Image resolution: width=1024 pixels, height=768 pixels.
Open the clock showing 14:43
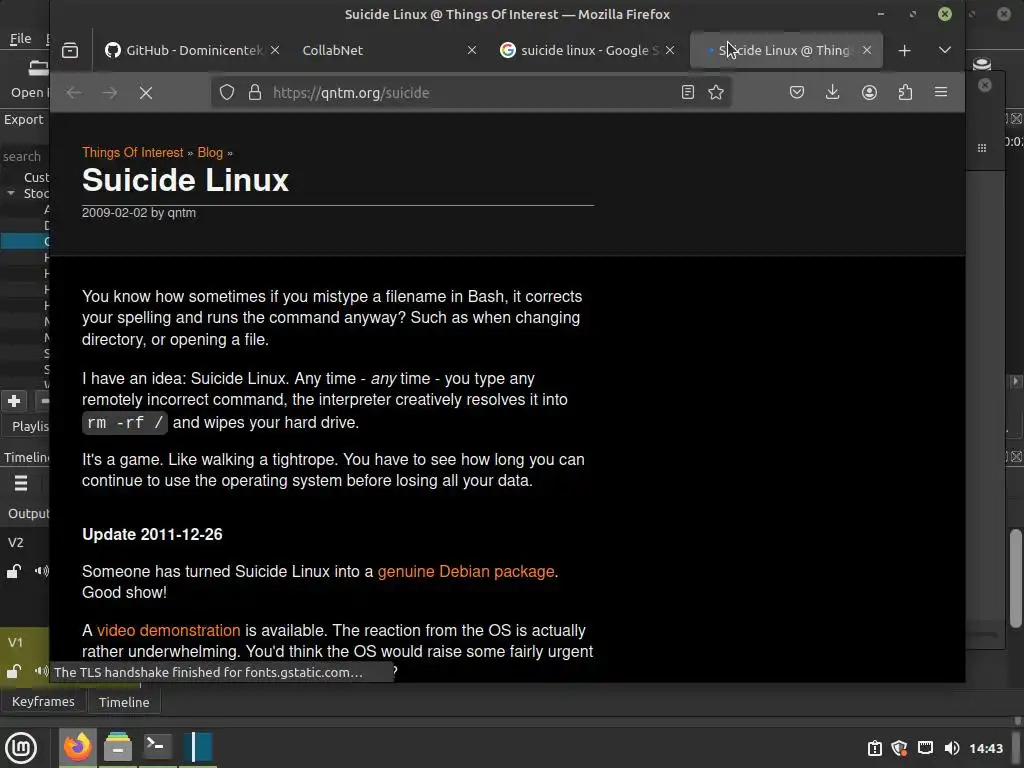click(x=986, y=748)
